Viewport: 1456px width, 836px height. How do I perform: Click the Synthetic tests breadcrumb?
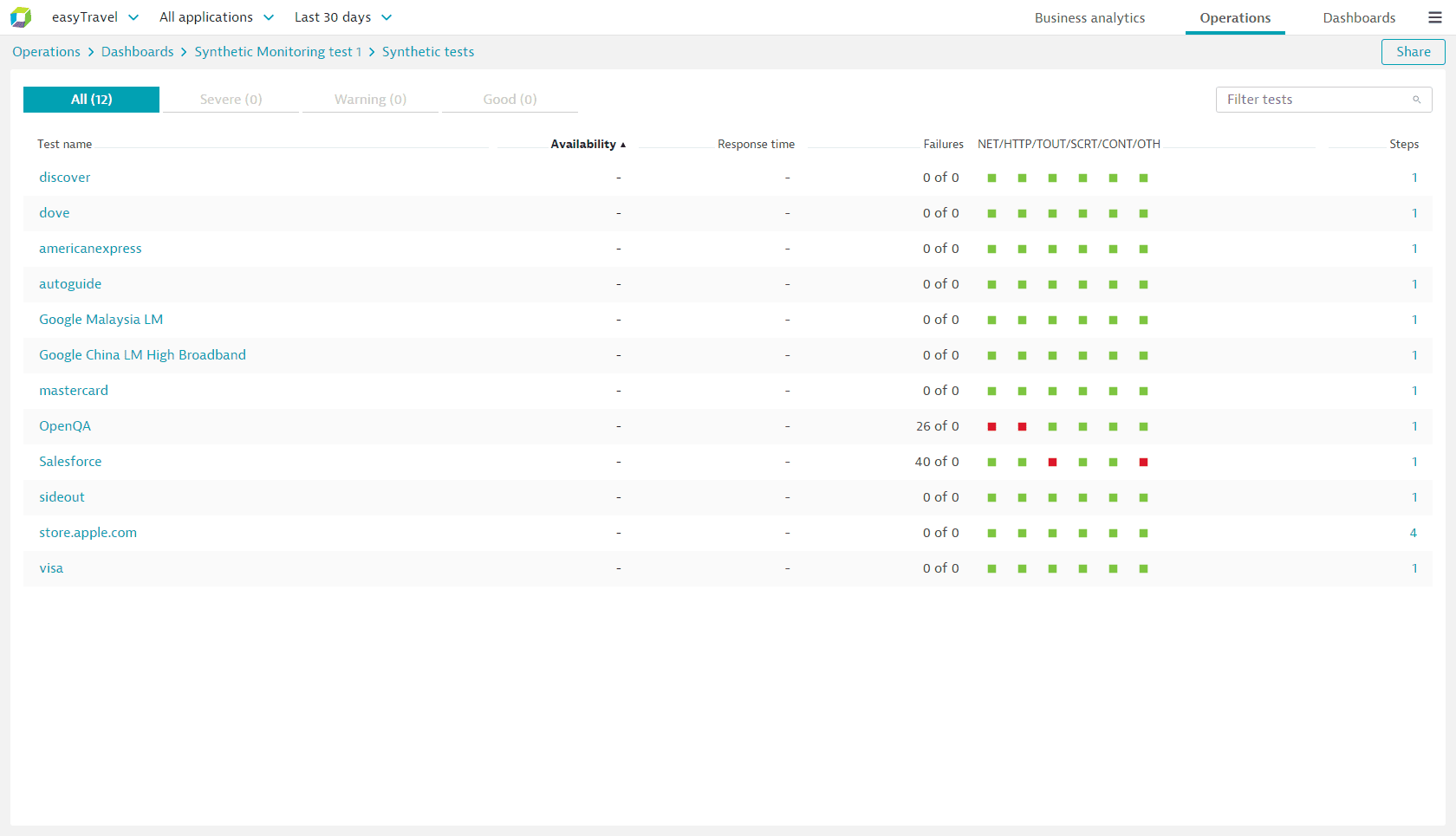[x=428, y=52]
